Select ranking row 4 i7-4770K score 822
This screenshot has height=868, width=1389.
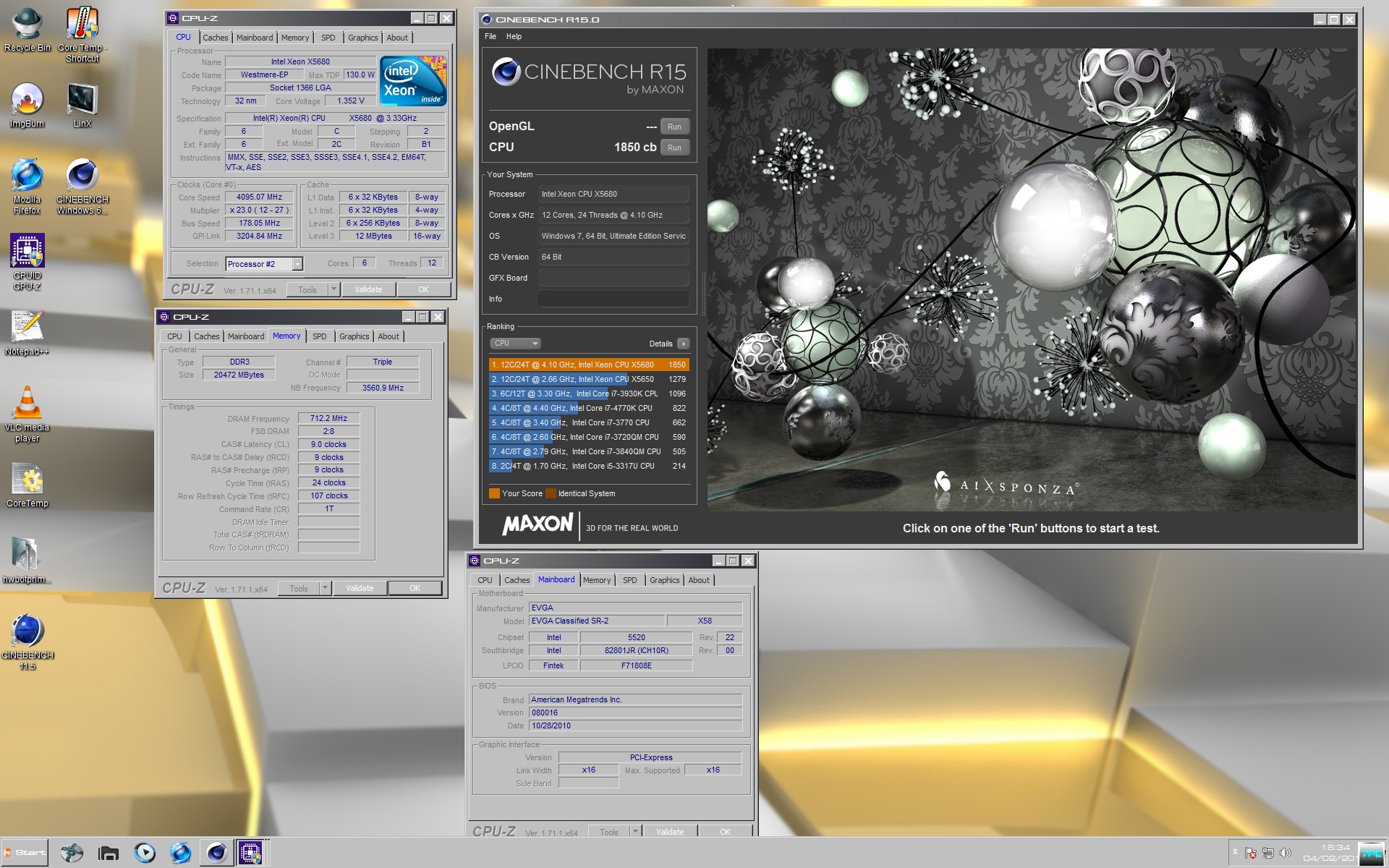(589, 408)
